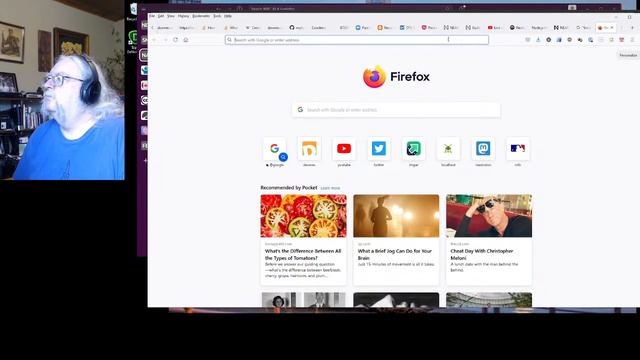This screenshot has height=360, width=640.
Task: Open the View menu
Action: (x=171, y=16)
